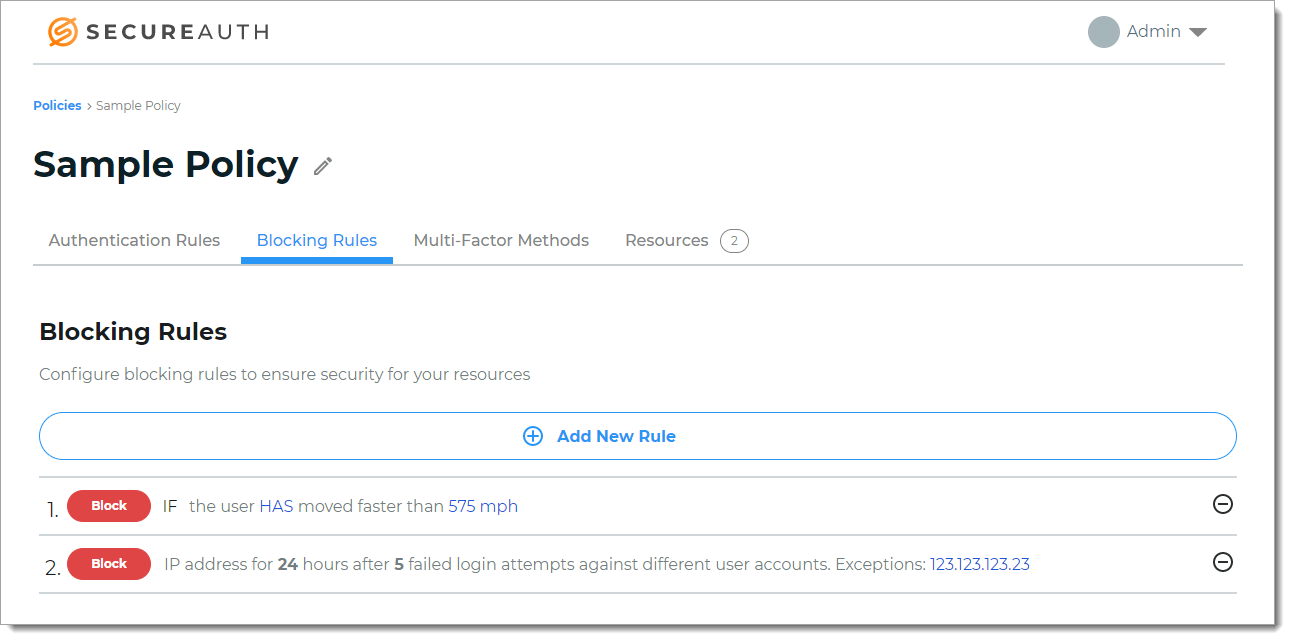The image size is (1290, 640).
Task: Edit the 575 mph speed value
Action: [483, 506]
